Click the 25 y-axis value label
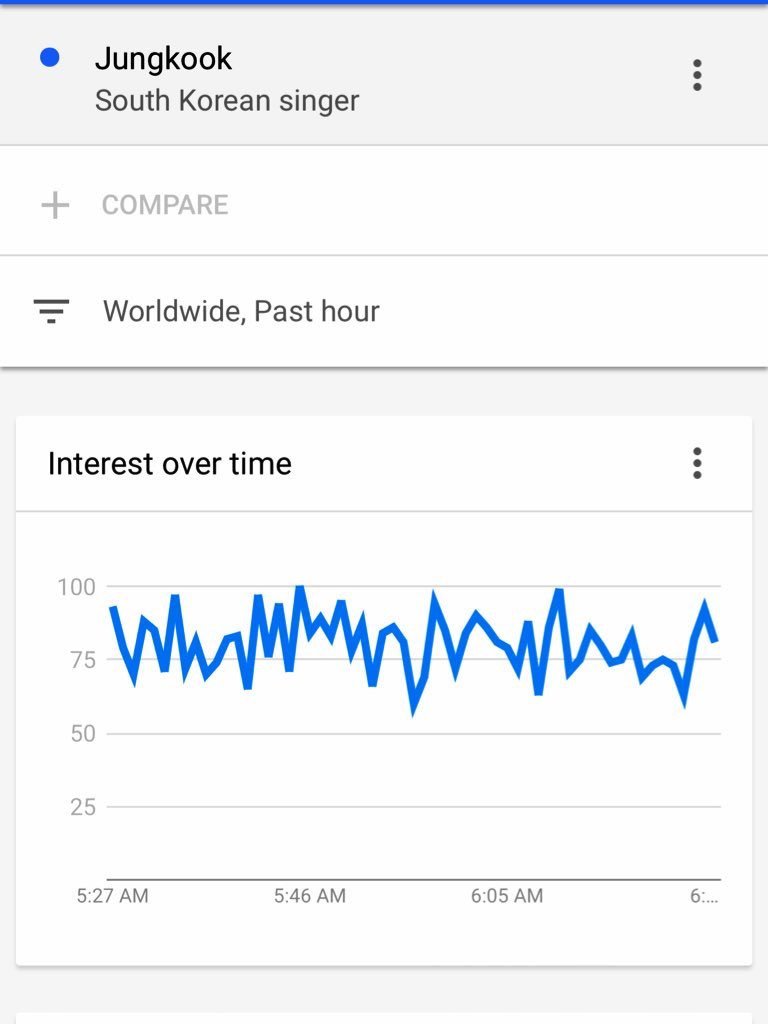The width and height of the screenshot is (768, 1024). tap(82, 807)
